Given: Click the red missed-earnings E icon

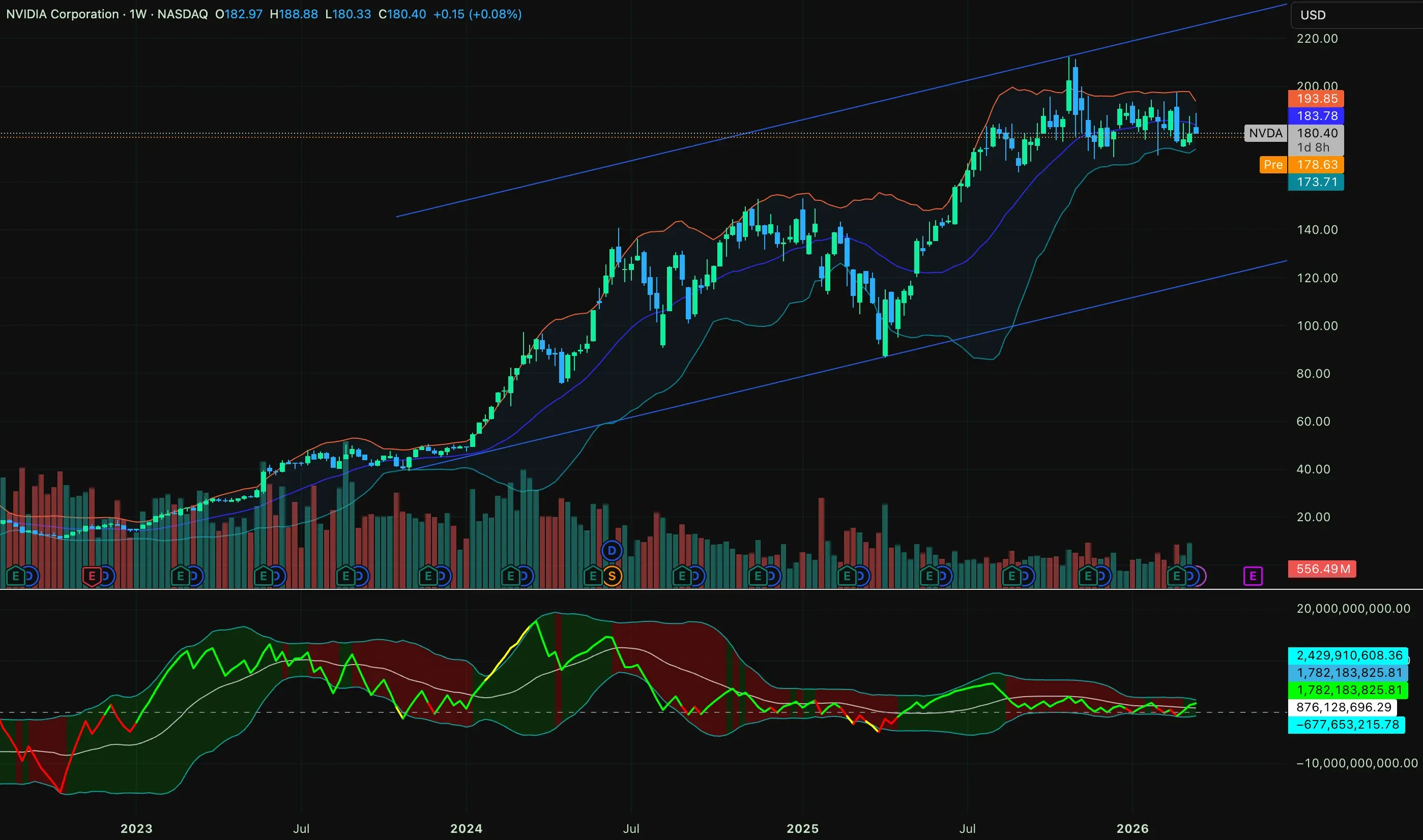Looking at the screenshot, I should tap(91, 577).
